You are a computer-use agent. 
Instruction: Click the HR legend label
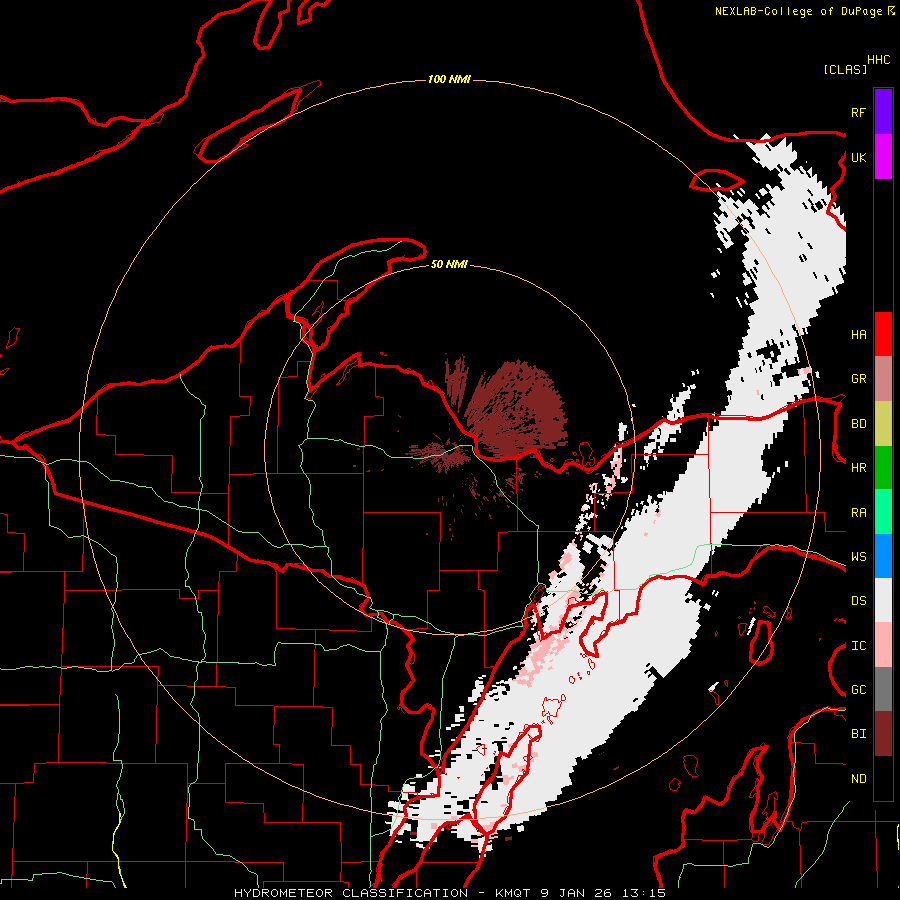point(858,468)
